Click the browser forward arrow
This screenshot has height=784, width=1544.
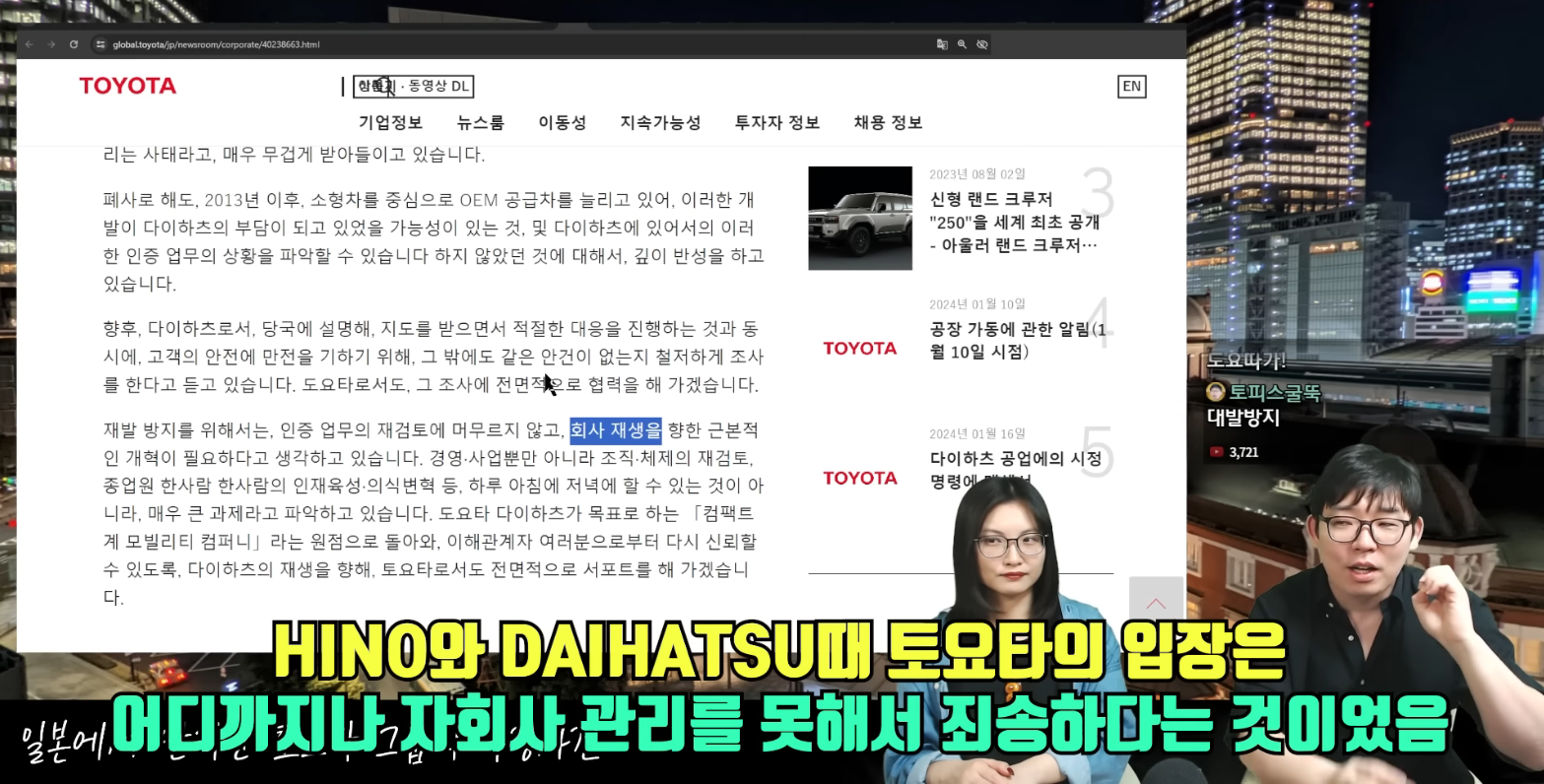click(x=50, y=44)
